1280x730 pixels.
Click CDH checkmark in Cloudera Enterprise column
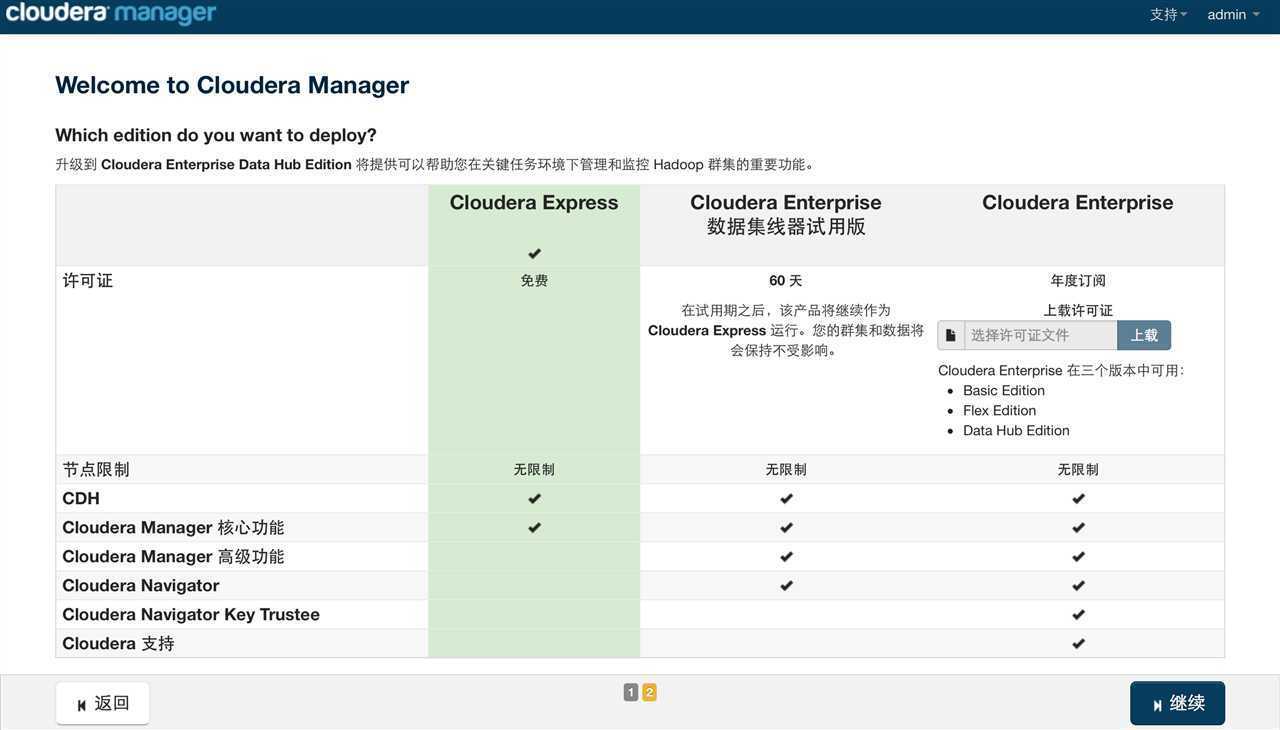tap(1078, 498)
